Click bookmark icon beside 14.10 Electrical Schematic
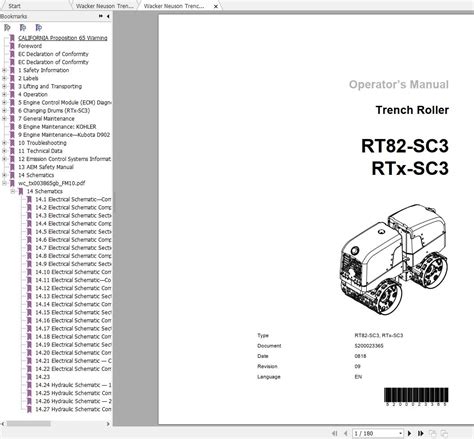This screenshot has width=474, height=439. point(29,272)
